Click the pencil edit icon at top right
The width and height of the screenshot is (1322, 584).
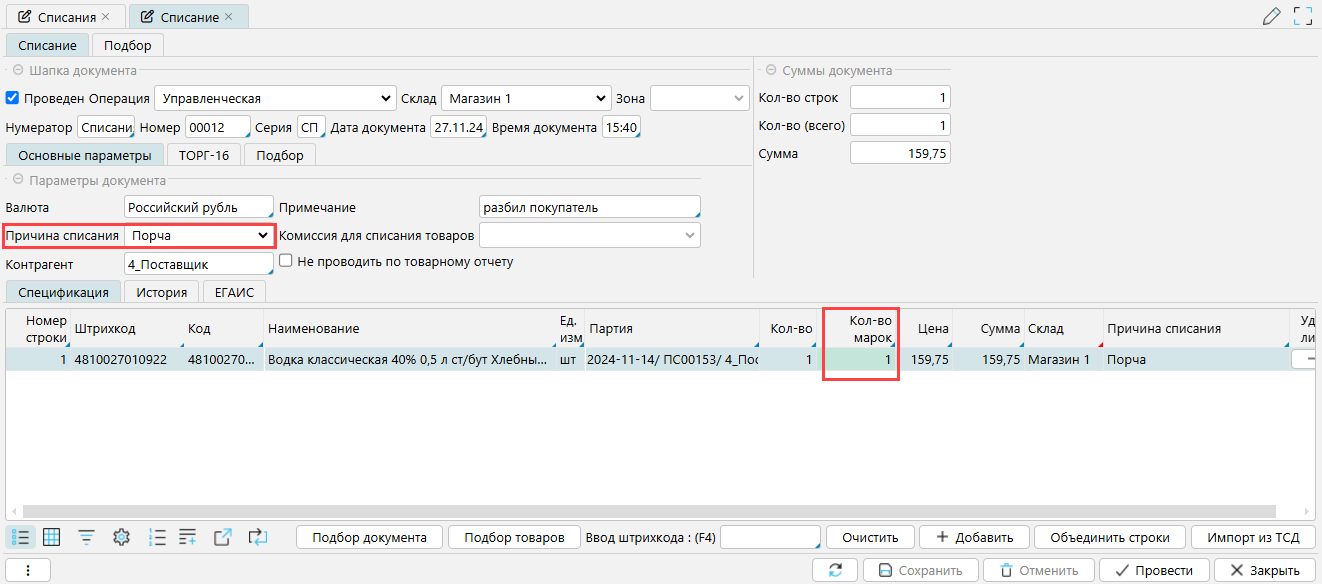coord(1271,16)
